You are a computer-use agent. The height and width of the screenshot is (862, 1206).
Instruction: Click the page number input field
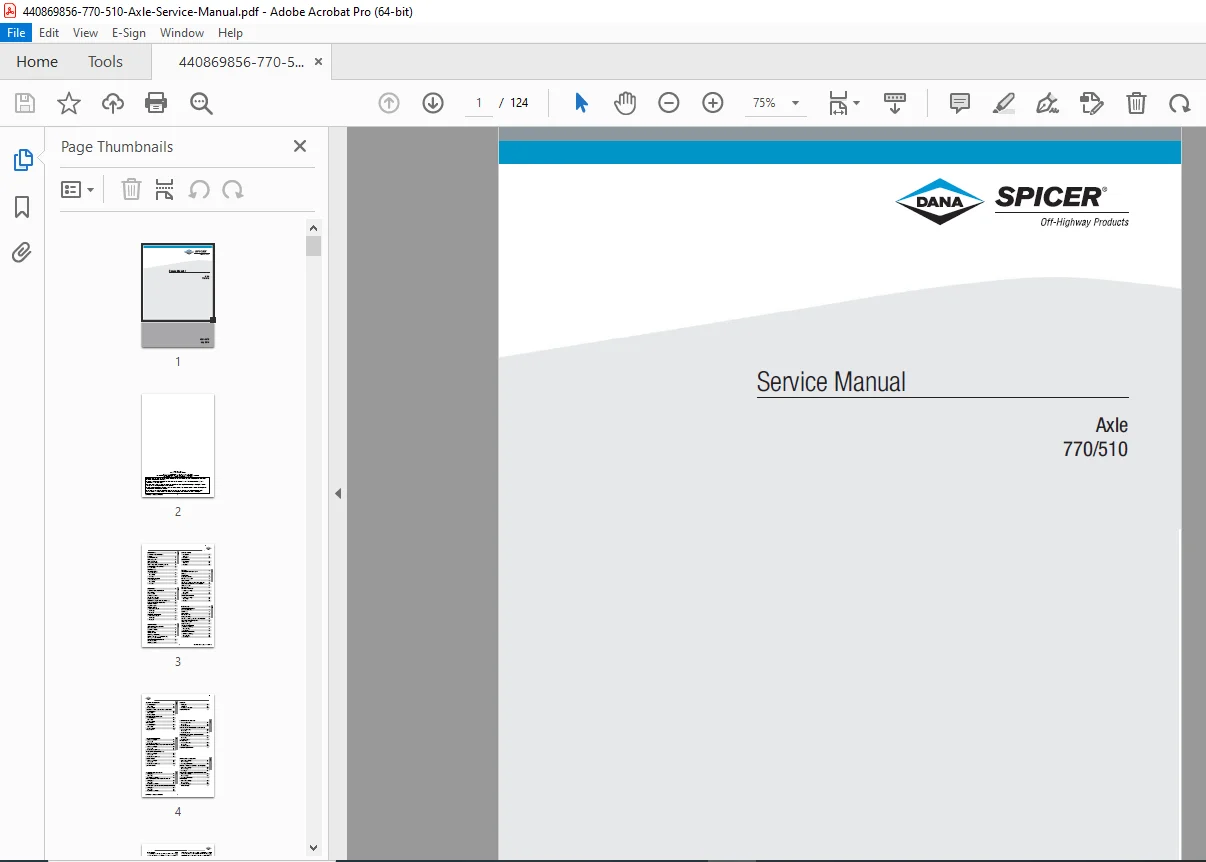(479, 103)
